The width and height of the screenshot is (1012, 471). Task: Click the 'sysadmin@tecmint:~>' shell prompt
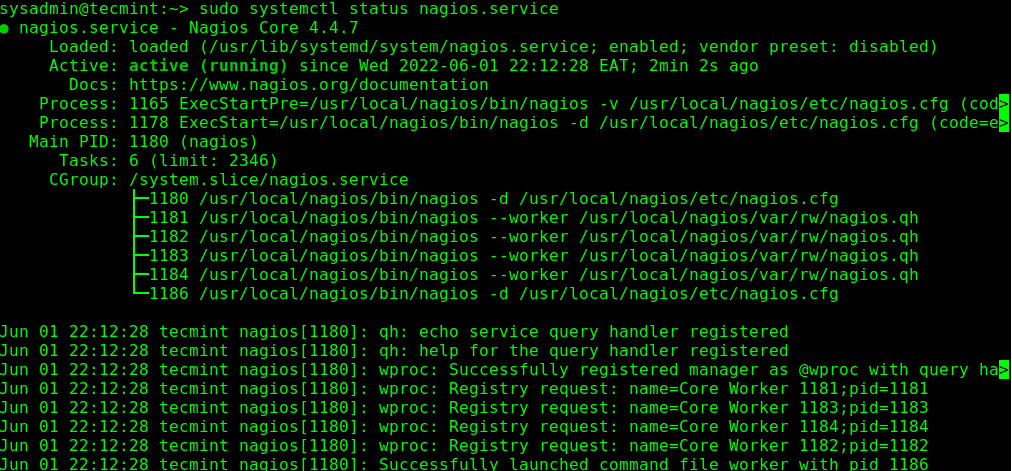[x=95, y=9]
